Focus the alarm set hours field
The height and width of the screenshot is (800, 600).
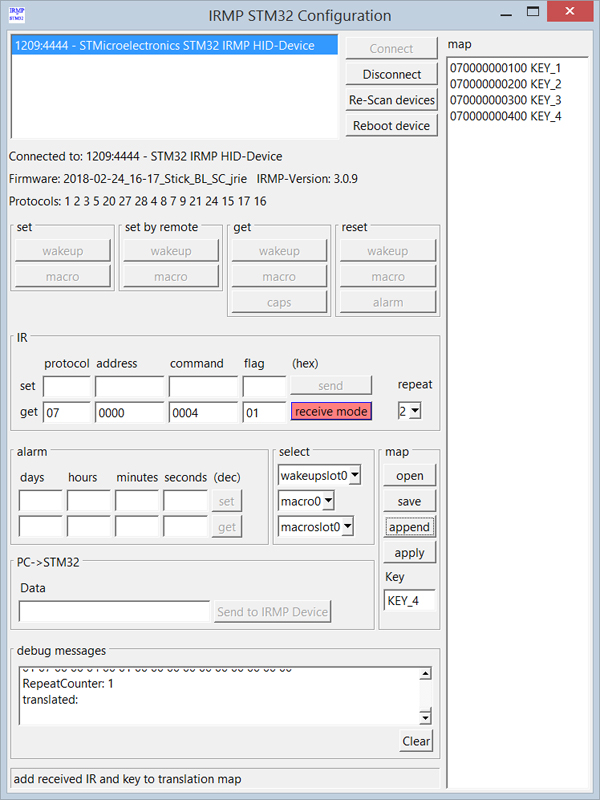coord(88,501)
